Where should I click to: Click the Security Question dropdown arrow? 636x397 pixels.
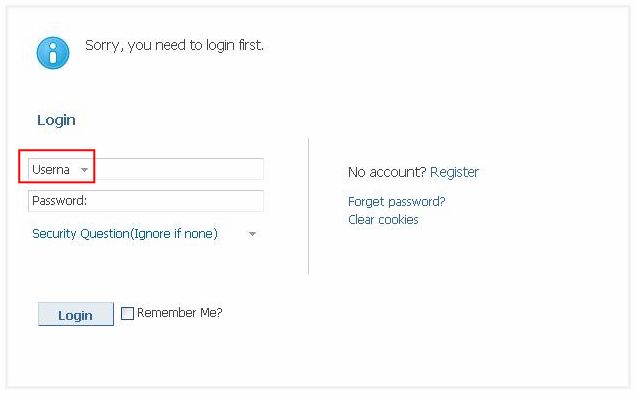point(252,234)
